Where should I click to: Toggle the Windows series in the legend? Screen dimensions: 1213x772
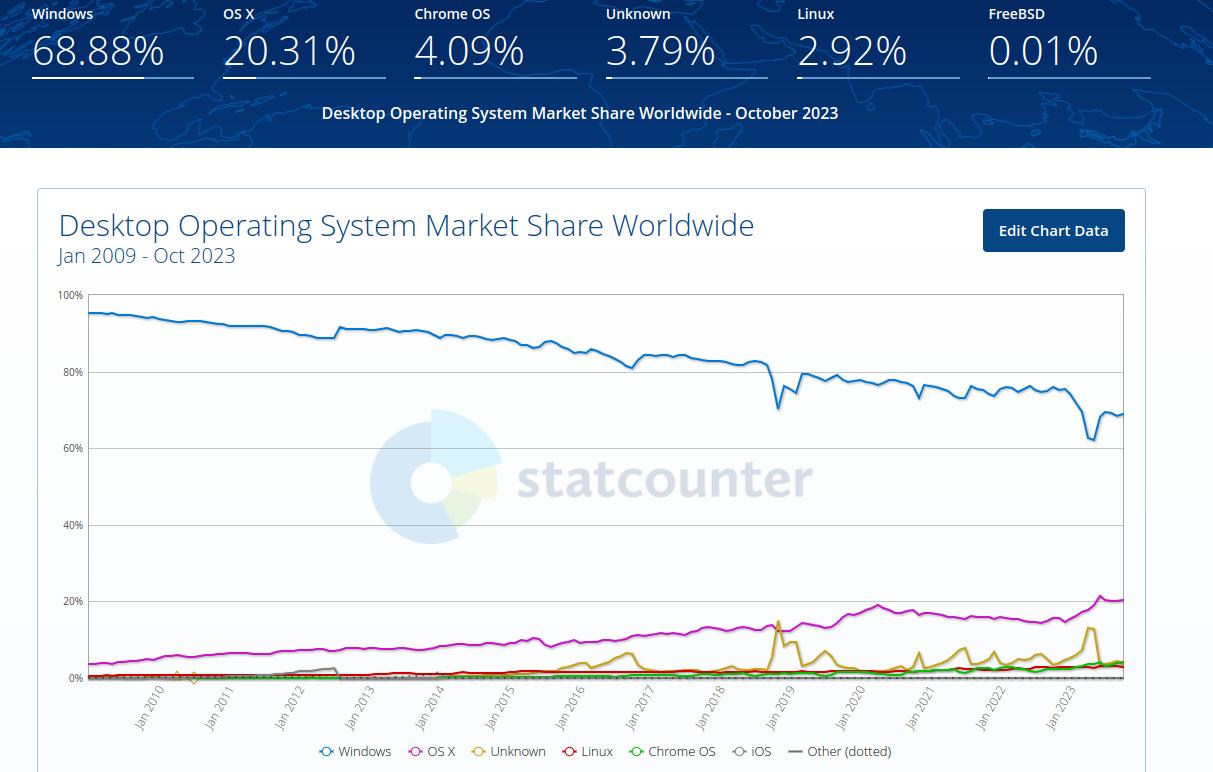pos(356,751)
